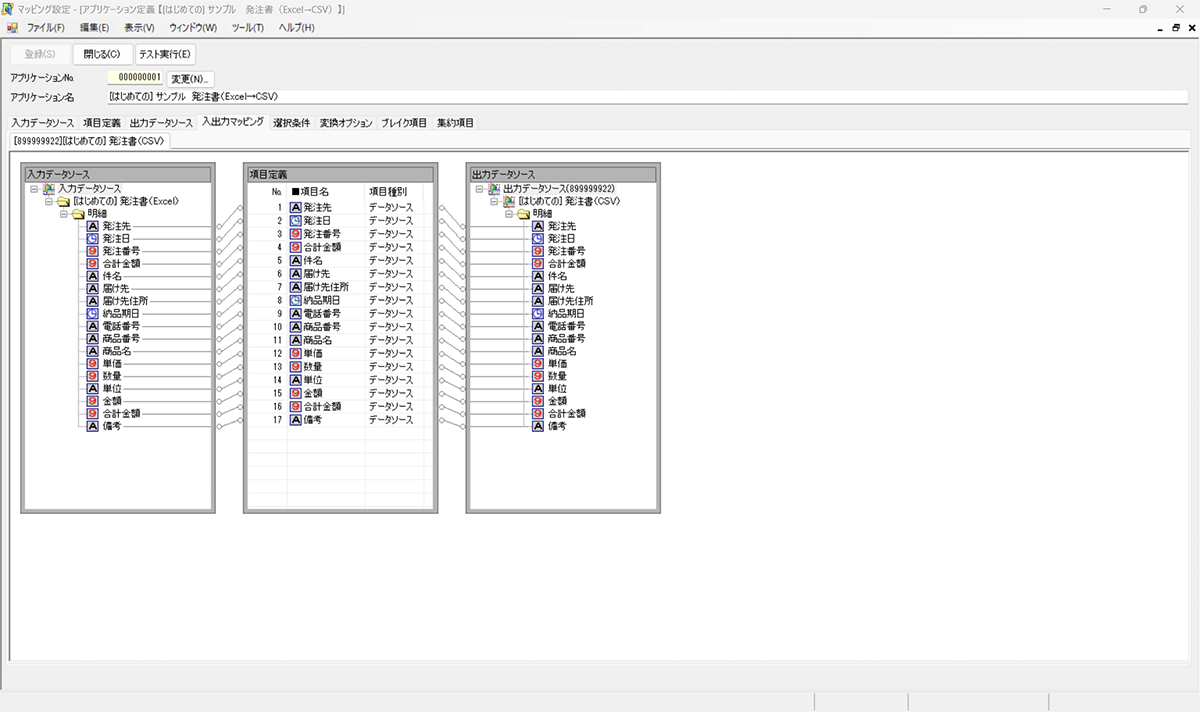Switch to the 選択条件 tab

point(291,123)
